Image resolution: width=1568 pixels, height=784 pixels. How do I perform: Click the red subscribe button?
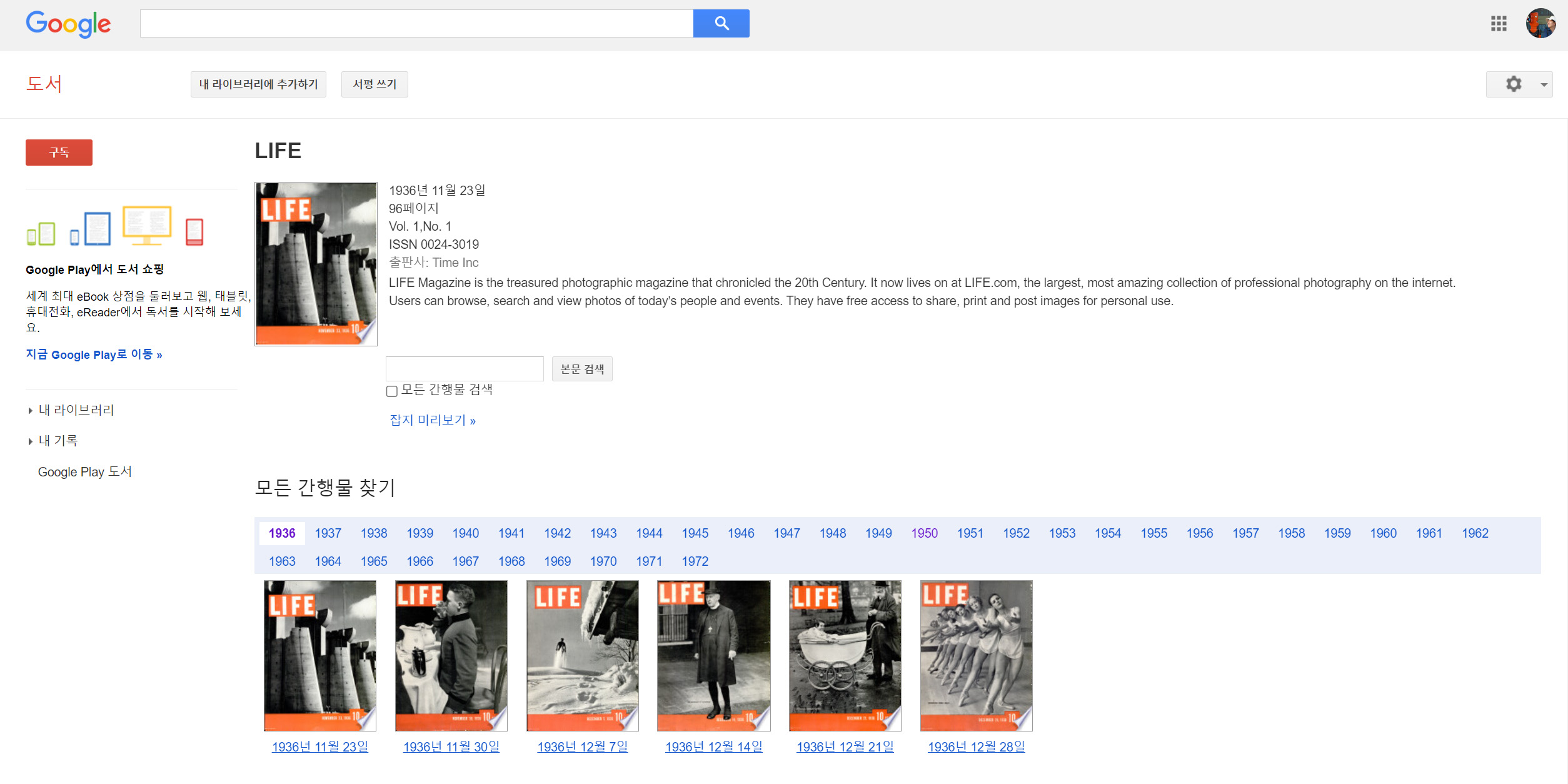[59, 153]
